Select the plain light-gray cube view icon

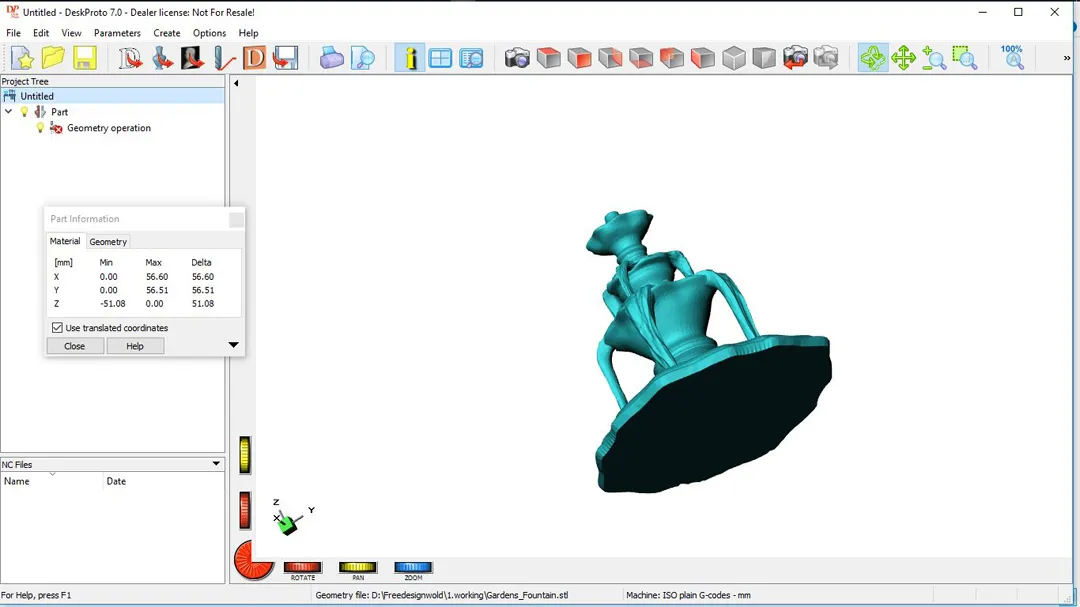coord(734,58)
